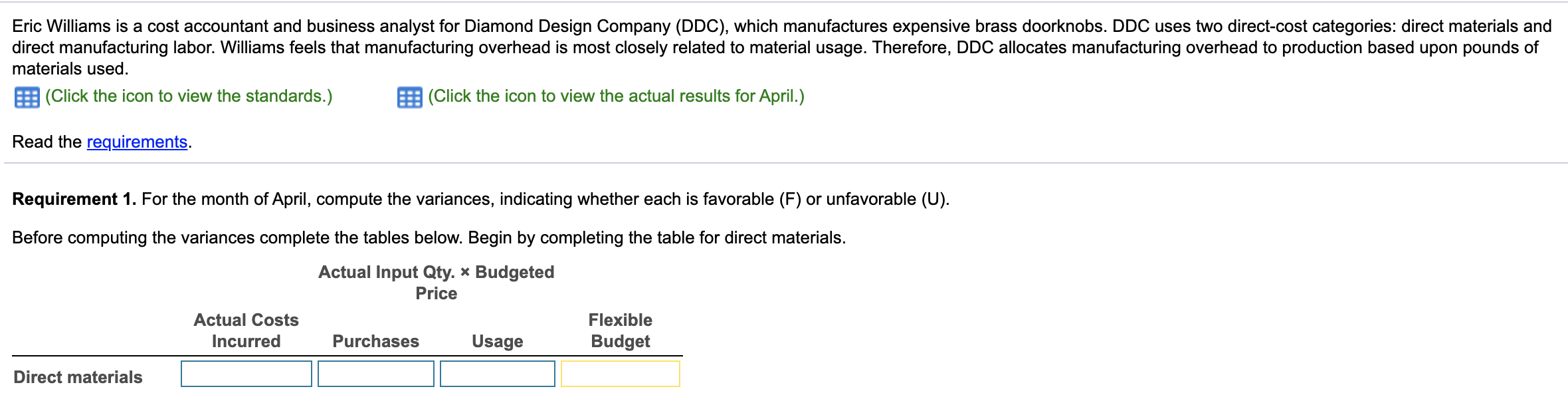Click the Purchases input box for direct materials

(x=375, y=374)
